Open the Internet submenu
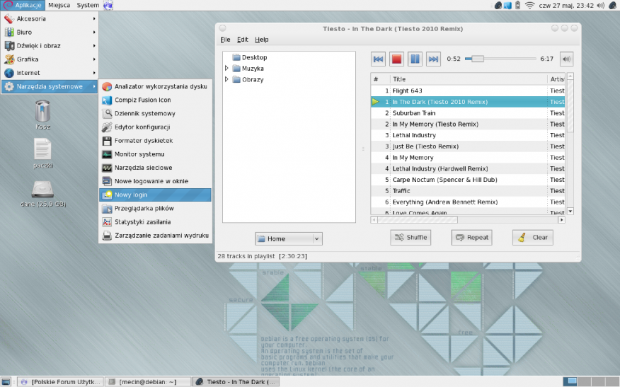Image resolution: width=620 pixels, height=387 pixels. [50, 73]
